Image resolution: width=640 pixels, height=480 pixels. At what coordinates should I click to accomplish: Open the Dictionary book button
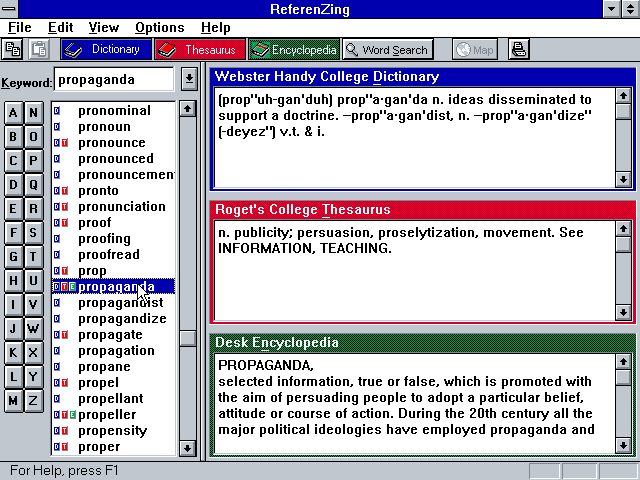click(x=106, y=49)
